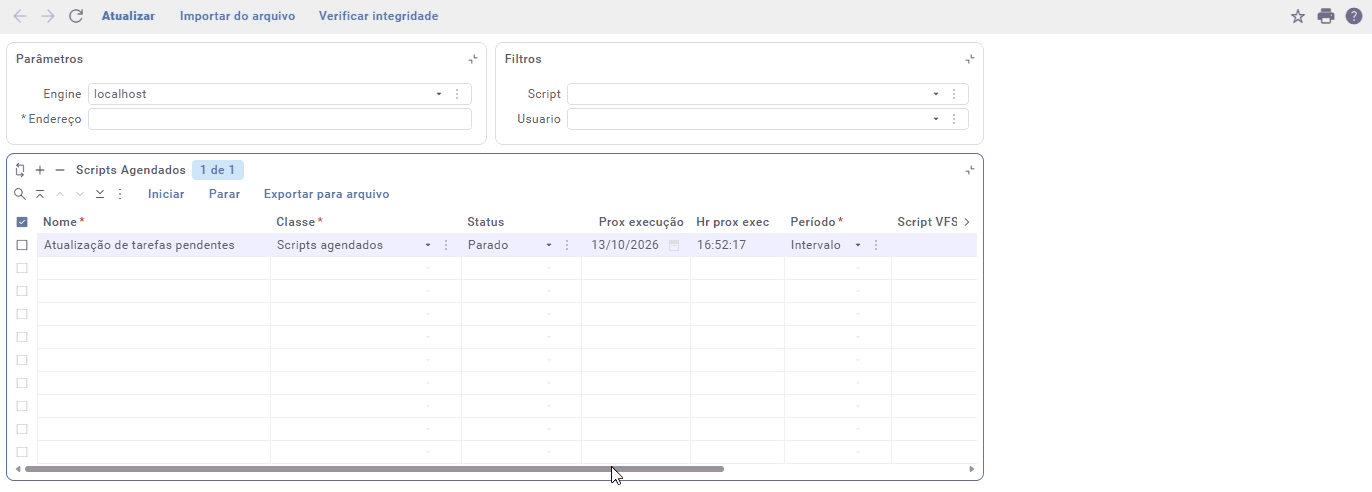Jump to first record in grid
The width and height of the screenshot is (1372, 492).
[x=40, y=194]
